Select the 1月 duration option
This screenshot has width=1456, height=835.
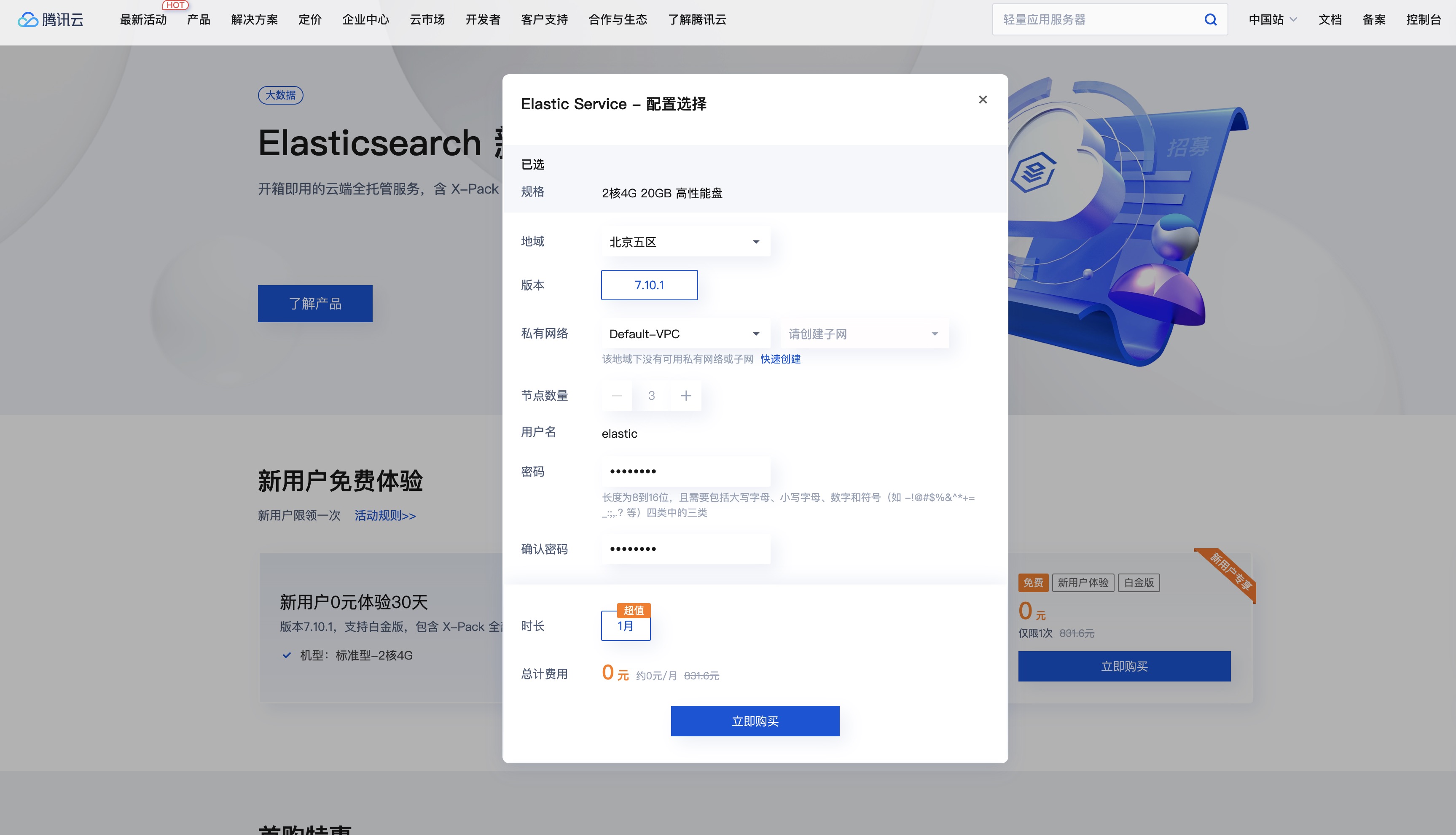(x=626, y=626)
